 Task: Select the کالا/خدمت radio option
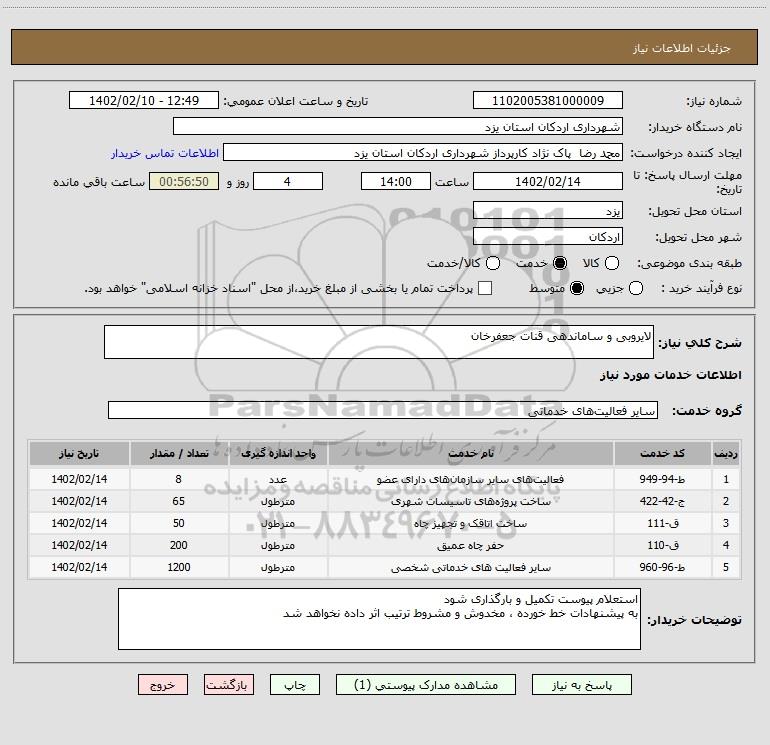click(x=493, y=263)
